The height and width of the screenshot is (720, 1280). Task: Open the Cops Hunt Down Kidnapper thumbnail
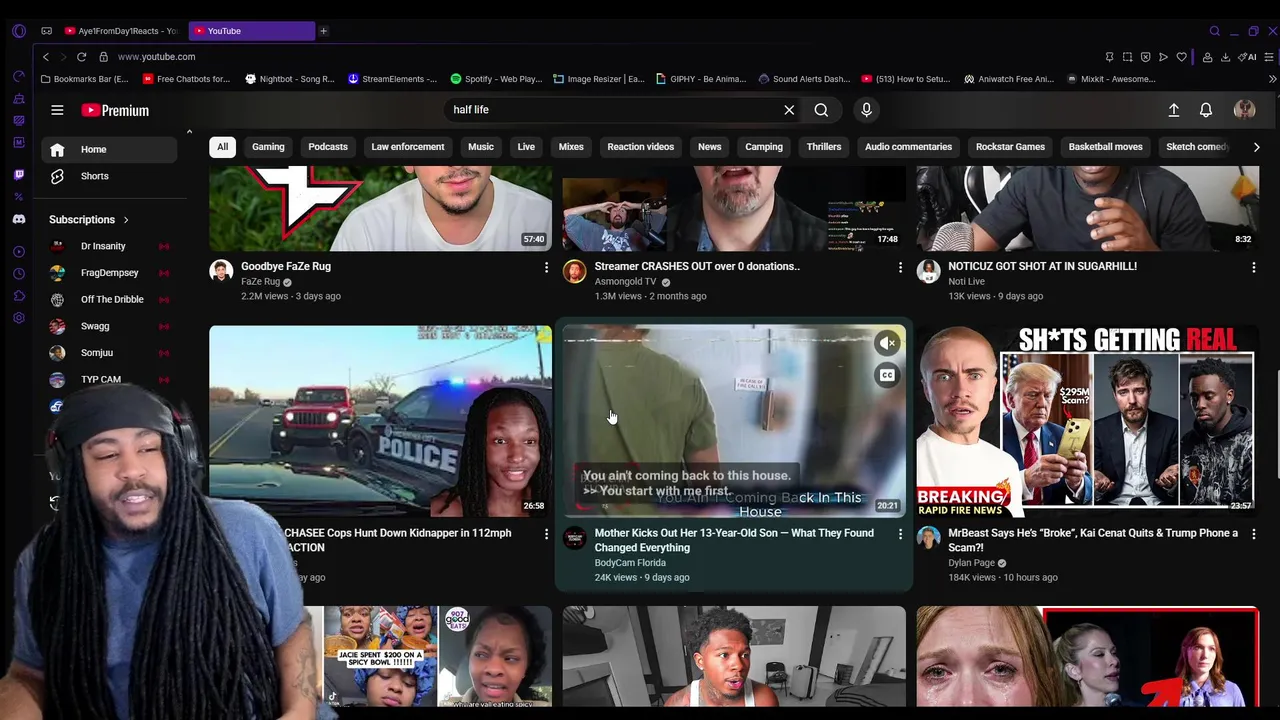pyautogui.click(x=380, y=420)
